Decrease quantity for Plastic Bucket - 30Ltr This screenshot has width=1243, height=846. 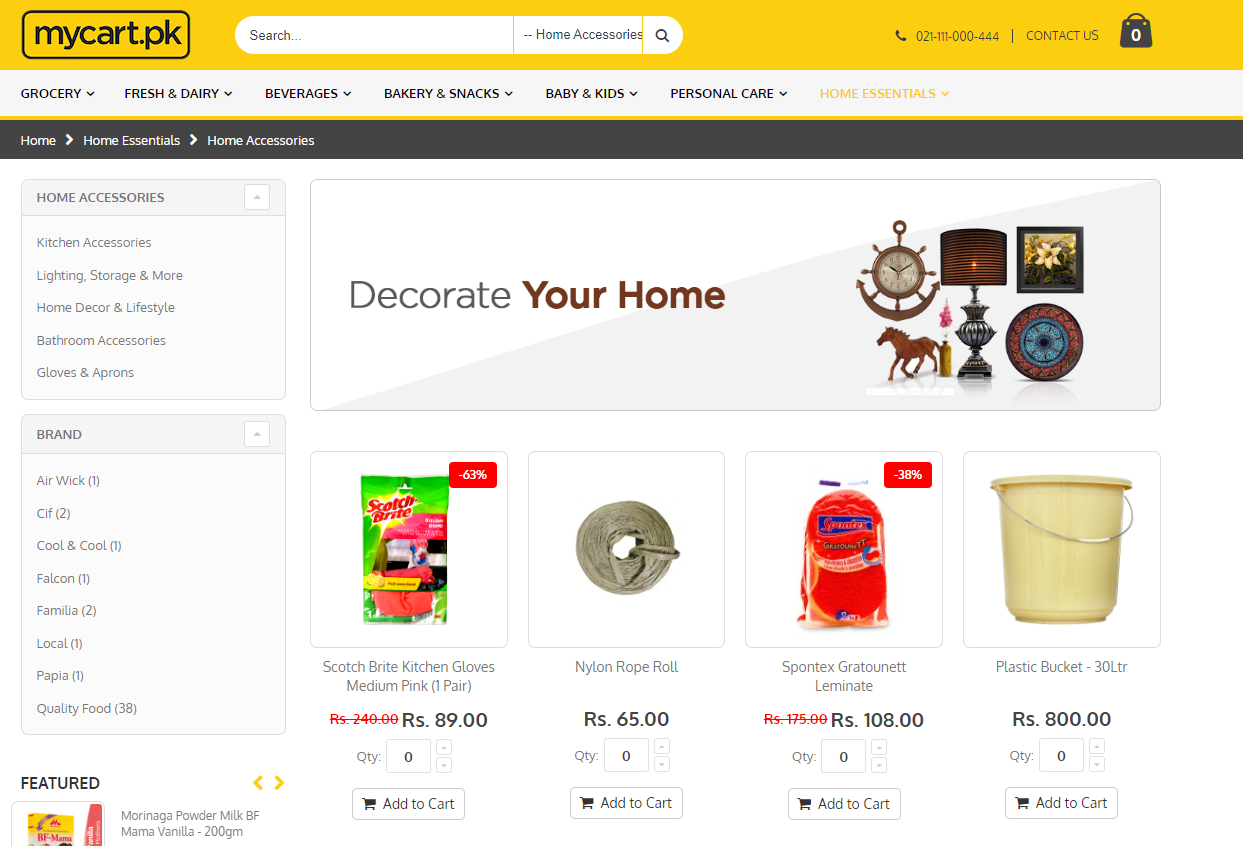pos(1097,764)
